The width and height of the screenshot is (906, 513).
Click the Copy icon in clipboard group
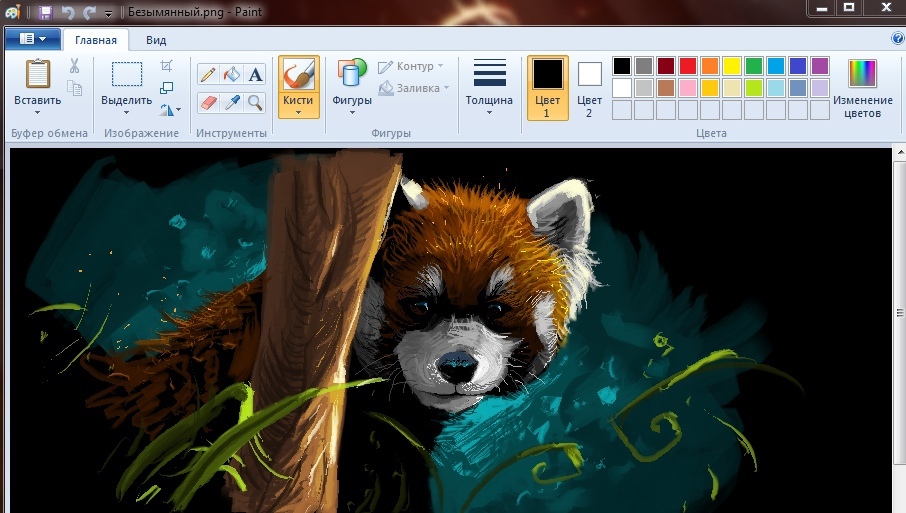click(x=75, y=88)
